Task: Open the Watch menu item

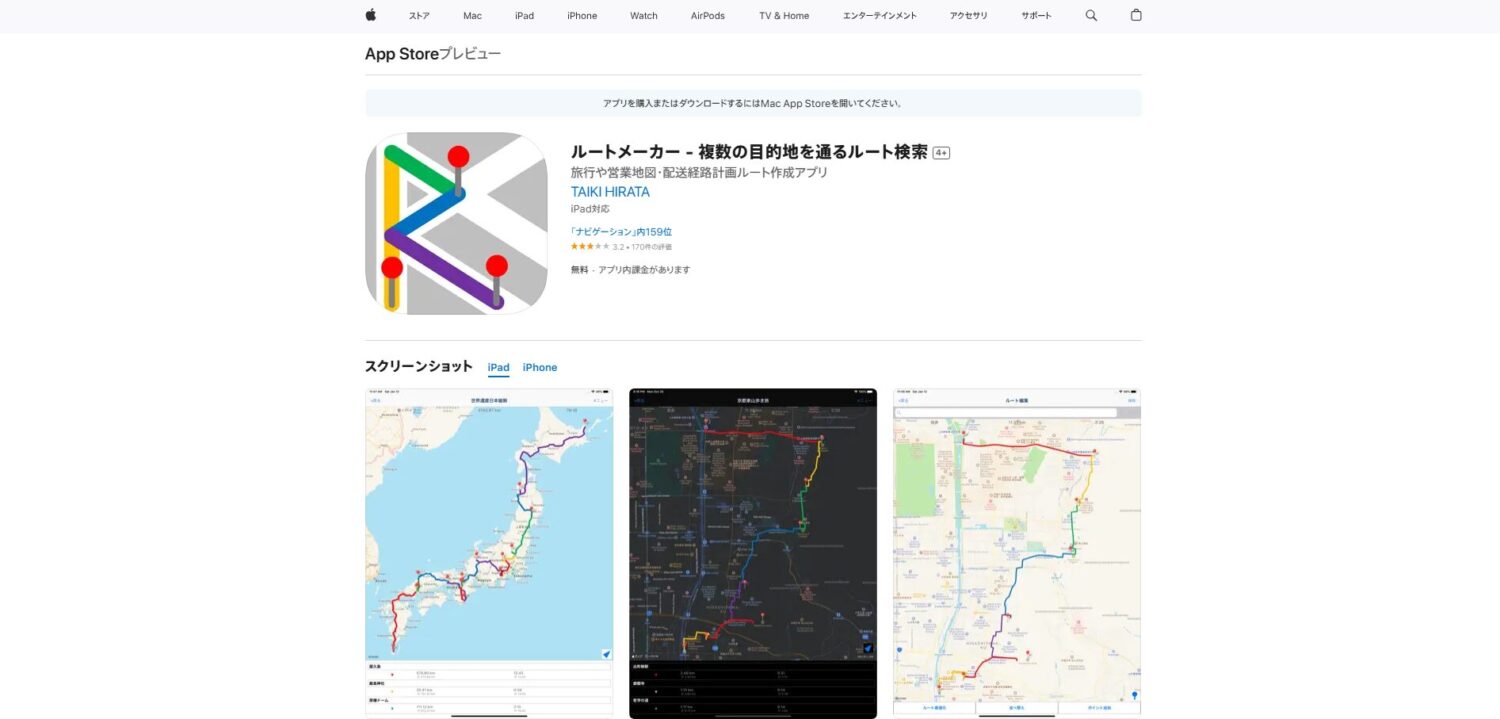Action: 644,16
